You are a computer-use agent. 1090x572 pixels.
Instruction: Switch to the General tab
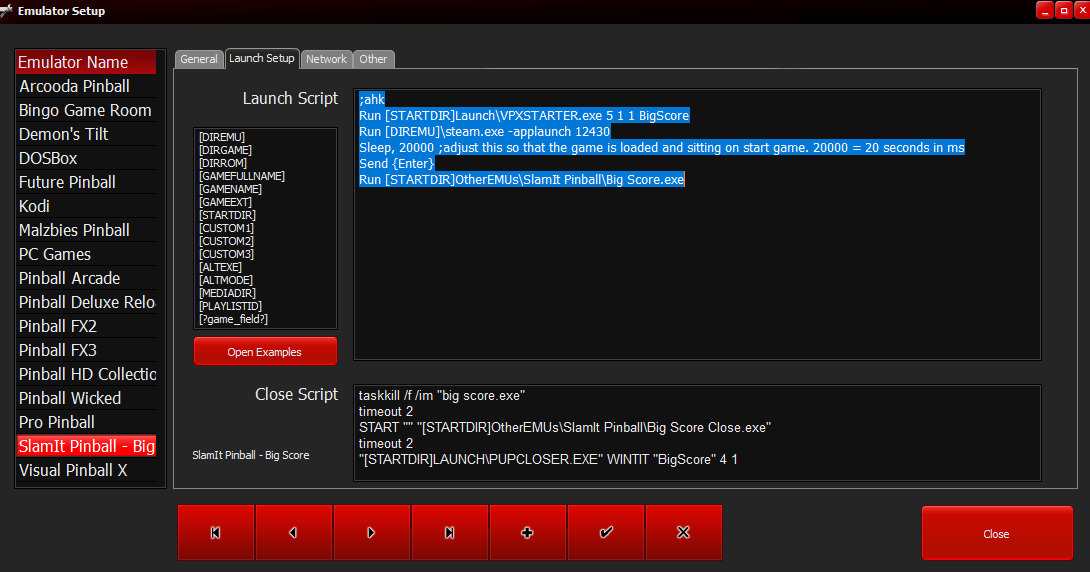pos(199,59)
